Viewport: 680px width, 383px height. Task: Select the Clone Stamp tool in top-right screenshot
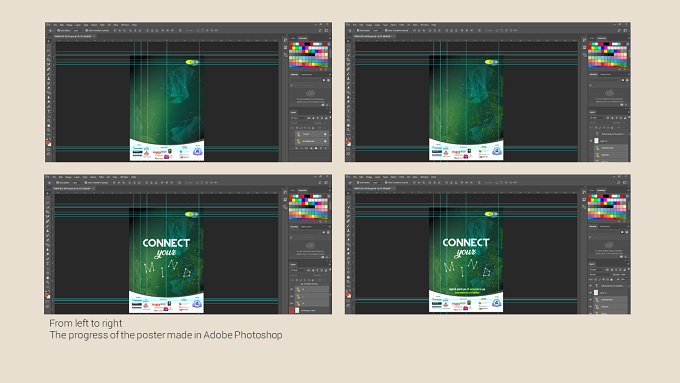tap(348, 79)
